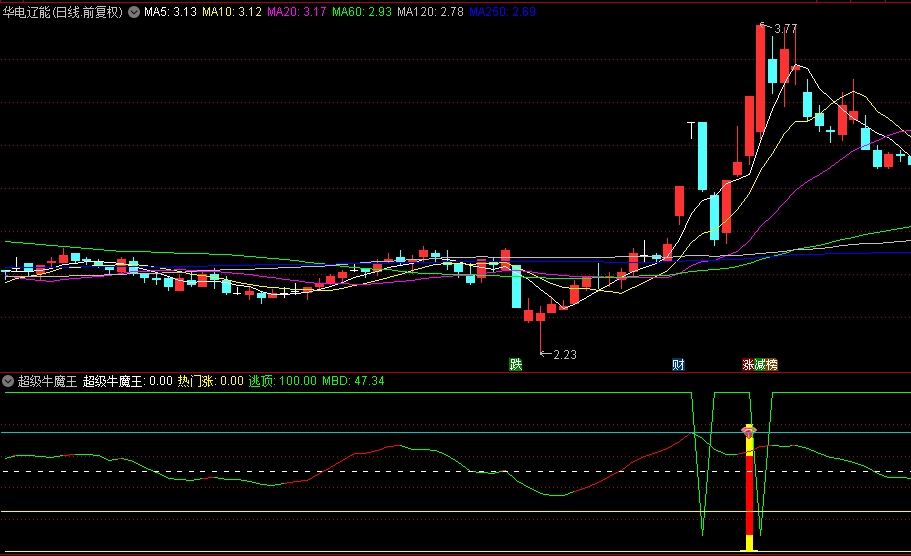Select the yellow MA10 label
The height and width of the screenshot is (556, 911).
click(232, 13)
